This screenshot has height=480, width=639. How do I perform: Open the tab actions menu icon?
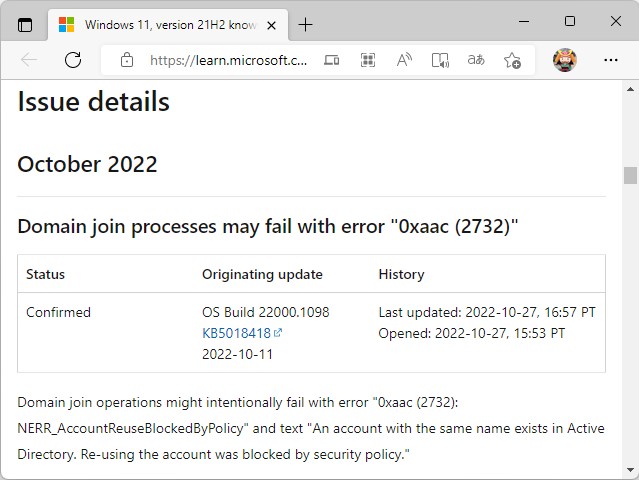[x=25, y=24]
